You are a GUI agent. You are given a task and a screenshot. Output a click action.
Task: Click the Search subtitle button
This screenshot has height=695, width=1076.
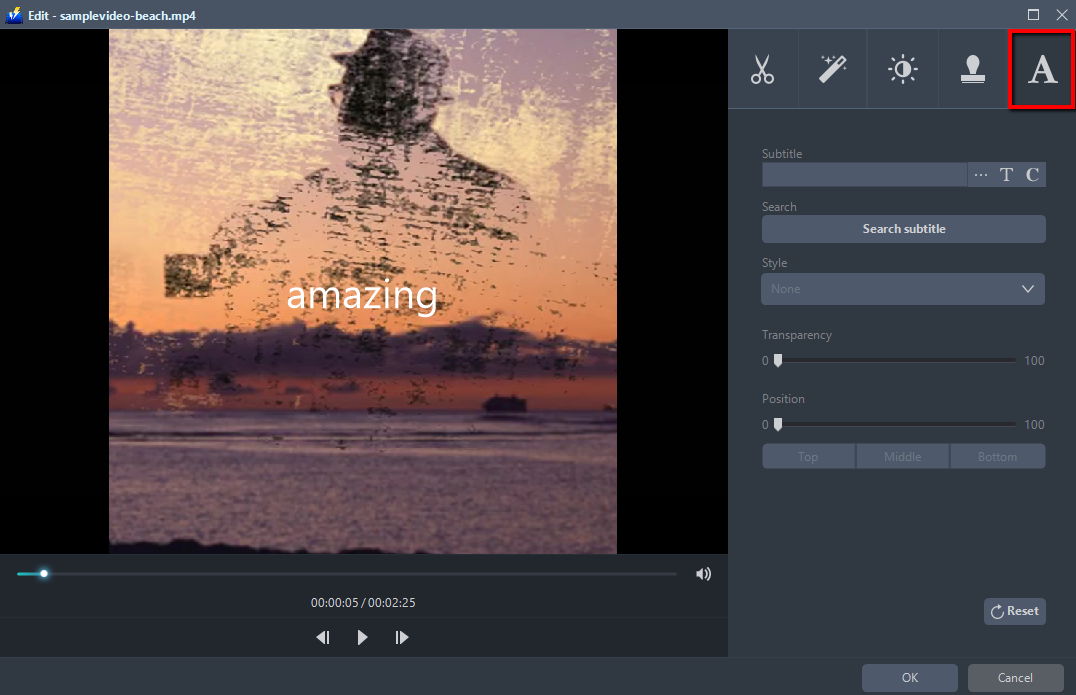[x=903, y=229]
